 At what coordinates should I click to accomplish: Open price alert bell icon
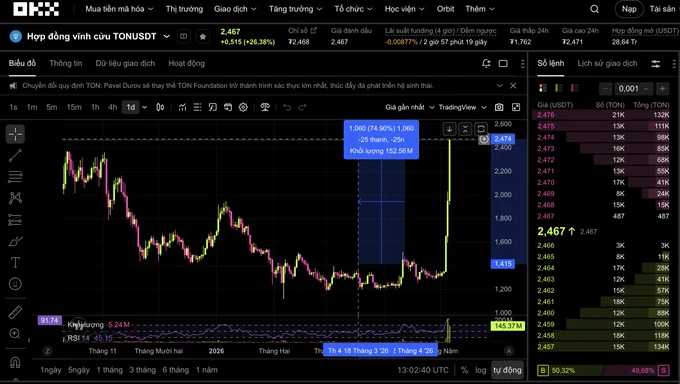[x=486, y=63]
